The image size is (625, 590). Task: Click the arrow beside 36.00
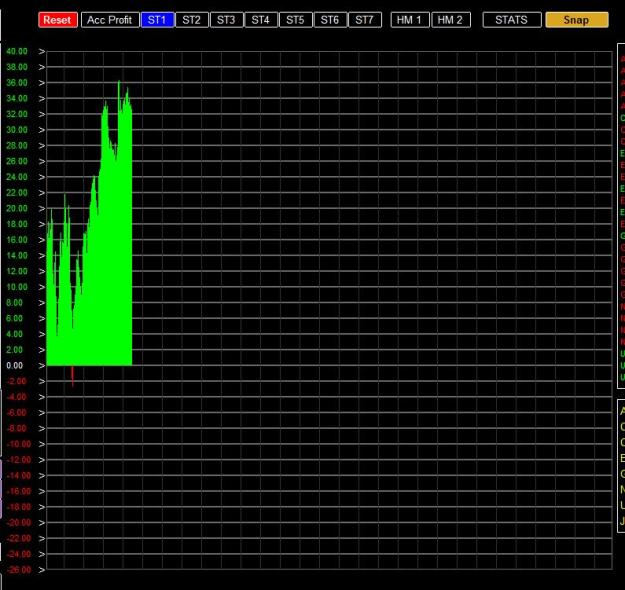pos(42,83)
